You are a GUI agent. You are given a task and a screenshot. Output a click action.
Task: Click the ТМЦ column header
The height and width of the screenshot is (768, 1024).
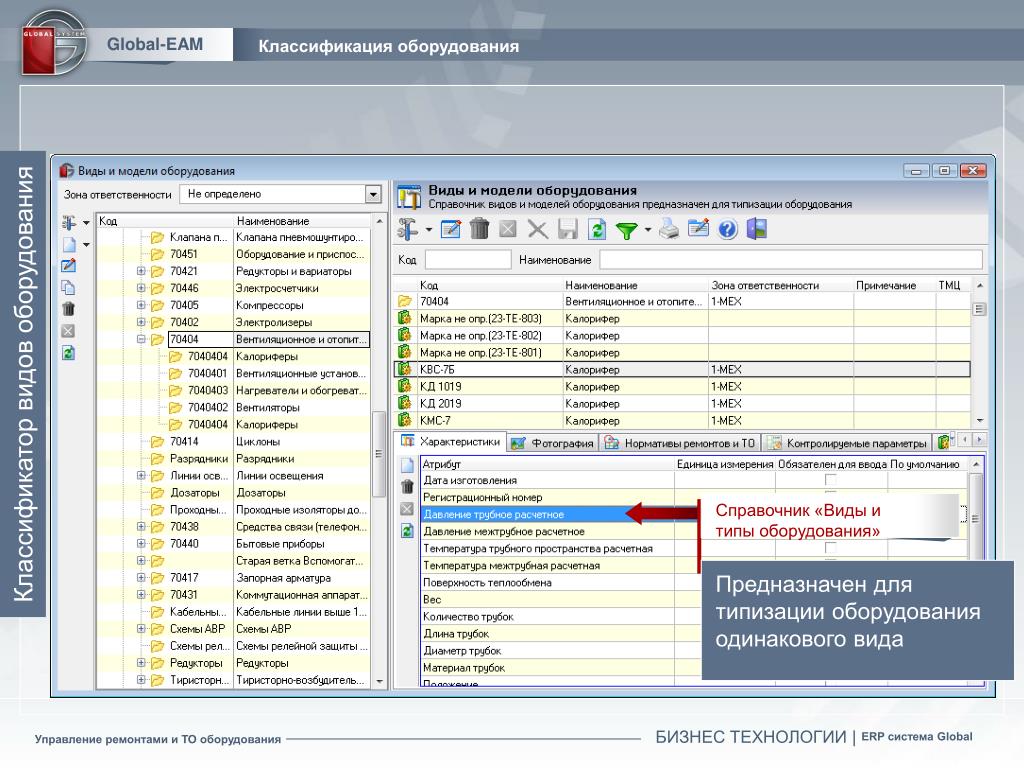point(952,285)
